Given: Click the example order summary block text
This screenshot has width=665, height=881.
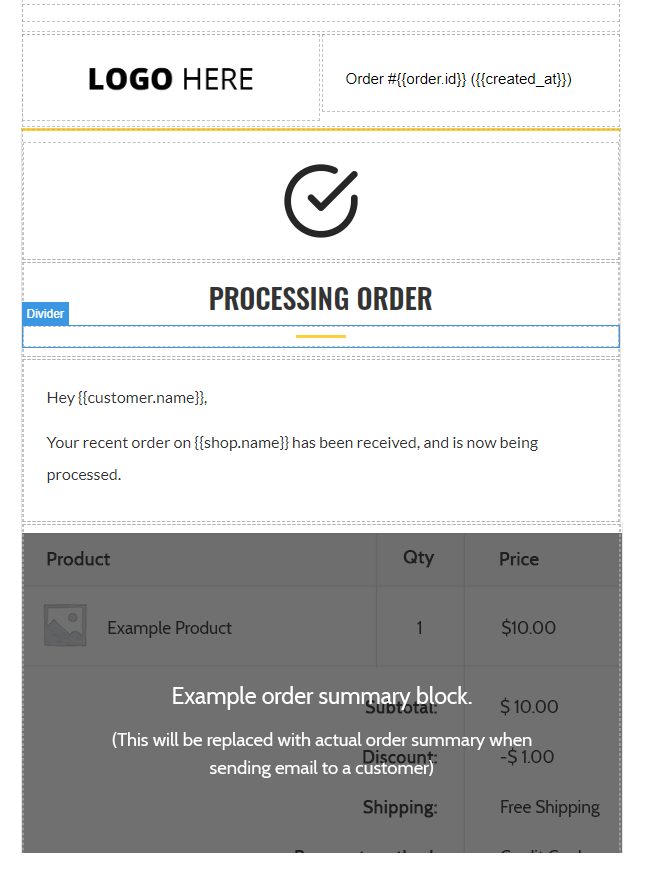Looking at the screenshot, I should tap(321, 695).
